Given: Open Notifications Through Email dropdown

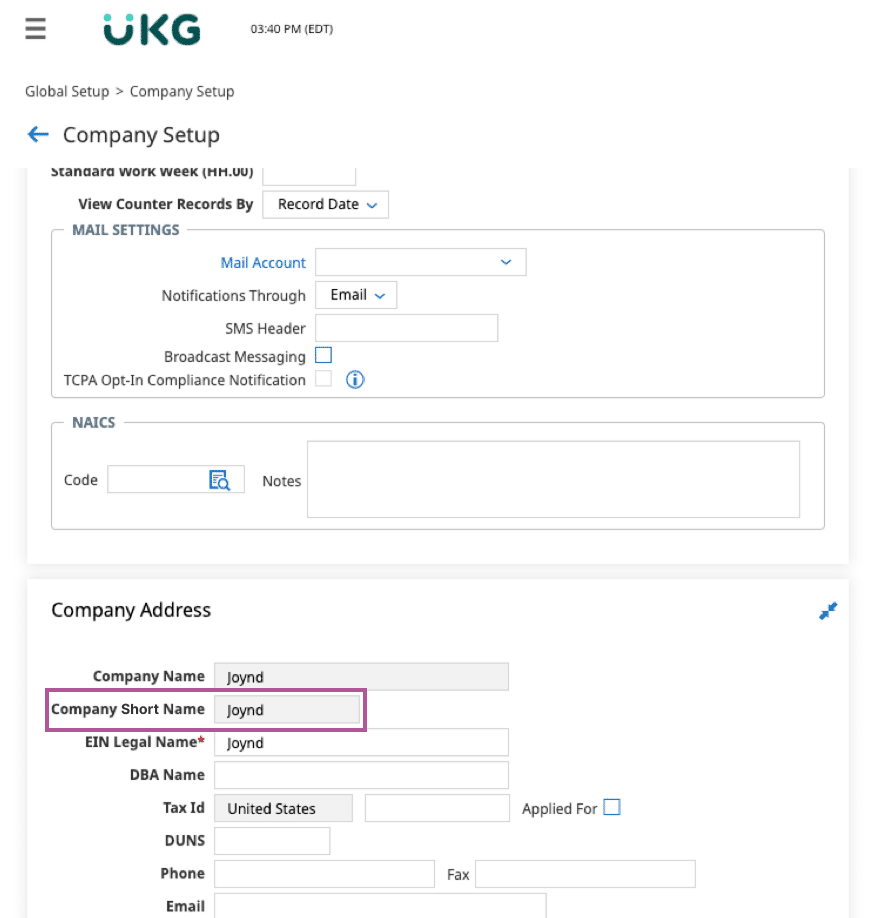Looking at the screenshot, I should [x=356, y=296].
